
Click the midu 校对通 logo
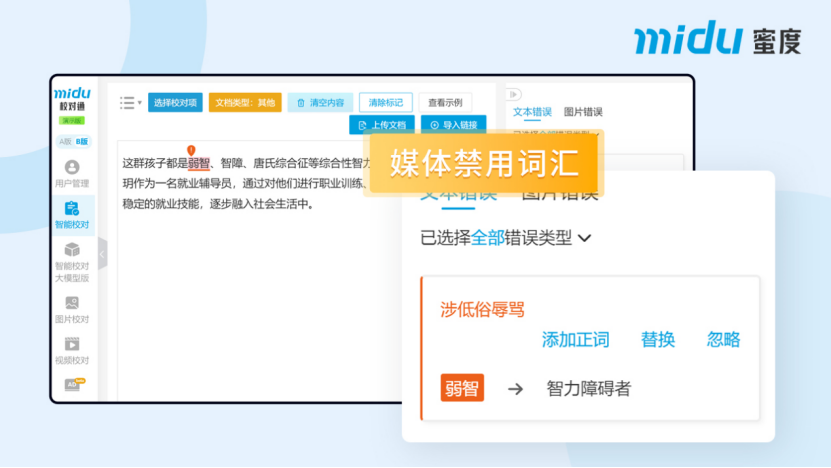coord(72,99)
